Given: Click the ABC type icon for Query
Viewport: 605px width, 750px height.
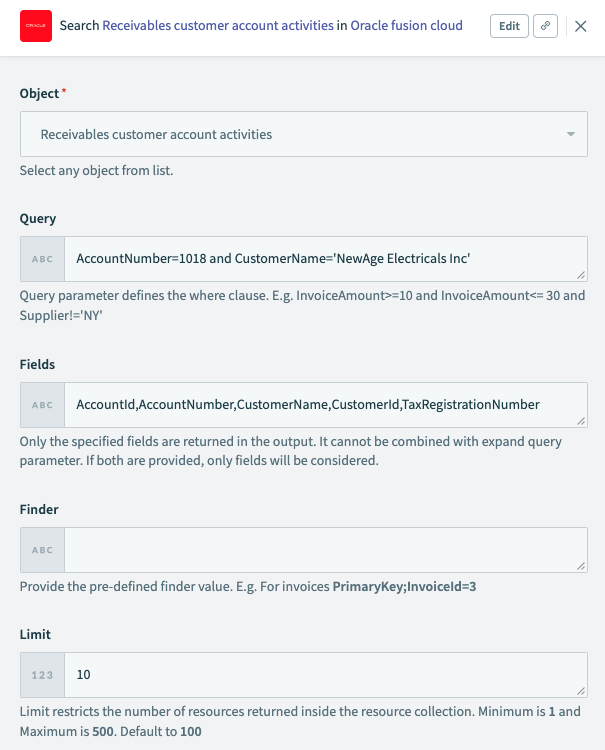Looking at the screenshot, I should click(43, 259).
